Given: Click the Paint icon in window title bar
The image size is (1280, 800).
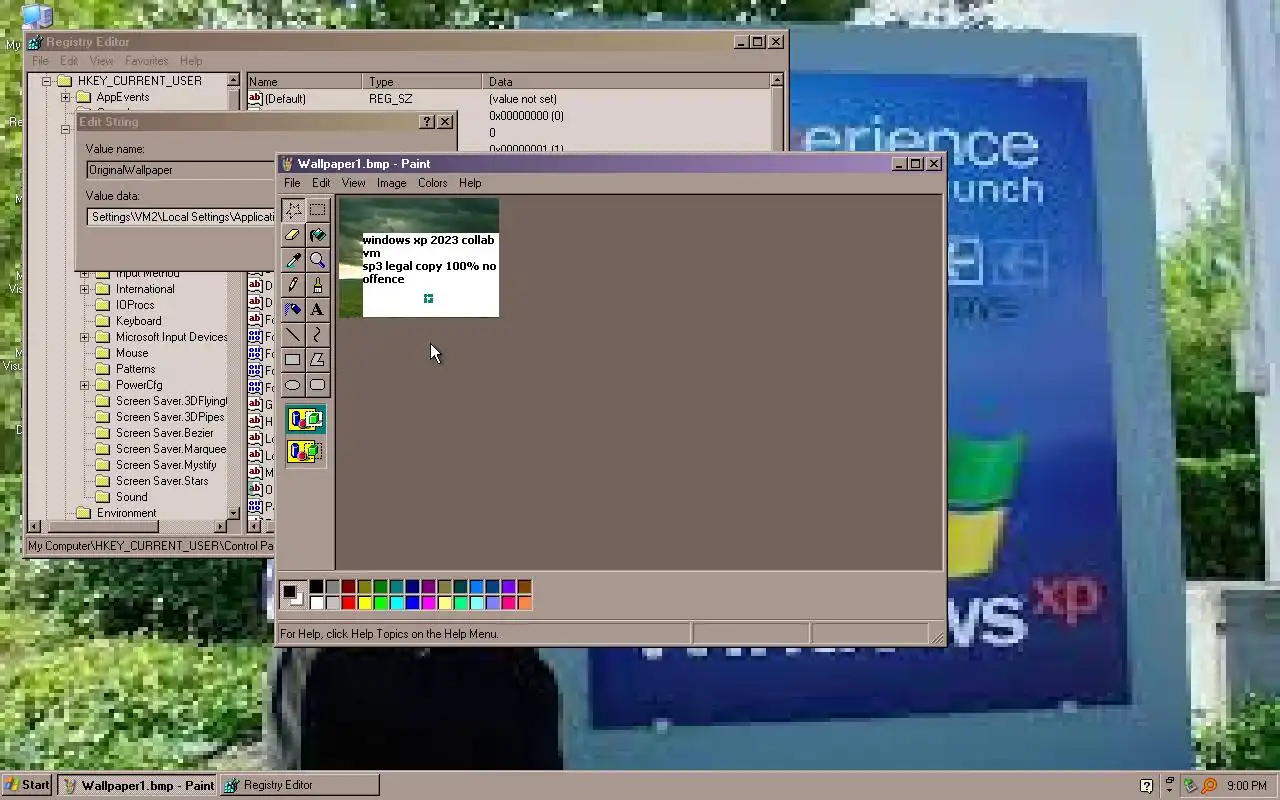Looking at the screenshot, I should pos(287,164).
